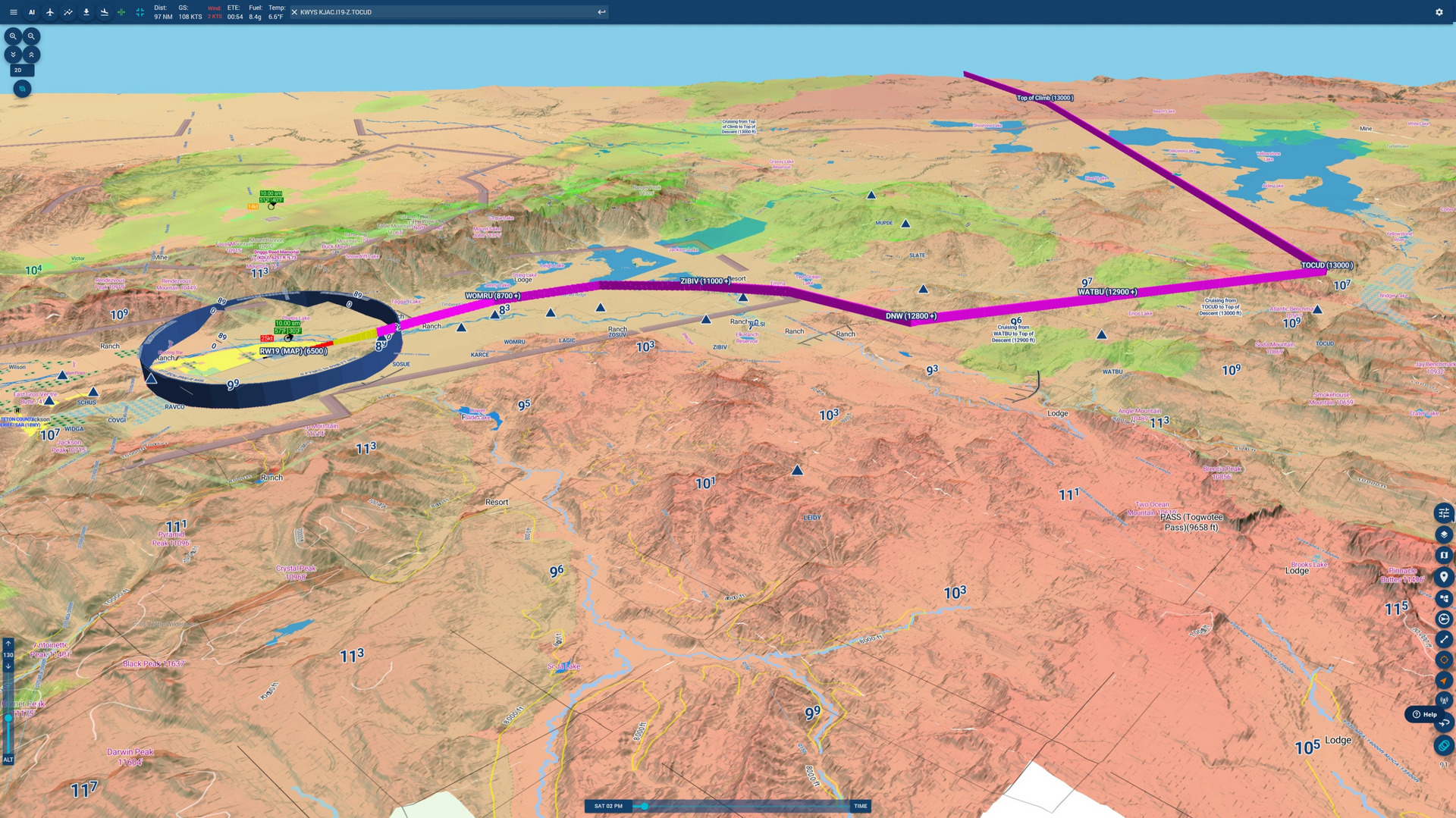This screenshot has width=1456, height=818.
Task: Clear the KWYS KJAC route text
Action: tap(294, 12)
